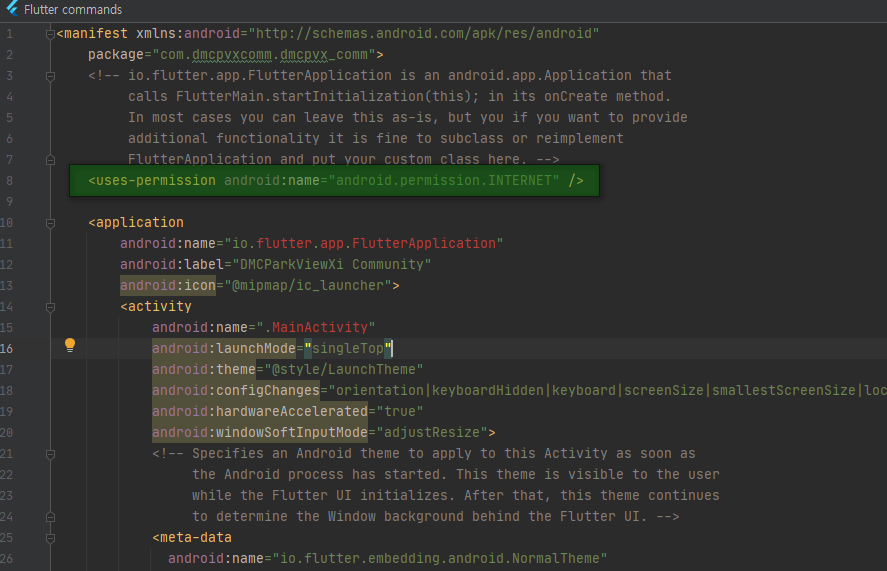Click the package name com.dmcpvxcomm.dmcpvx_comm

pyautogui.click(x=264, y=54)
